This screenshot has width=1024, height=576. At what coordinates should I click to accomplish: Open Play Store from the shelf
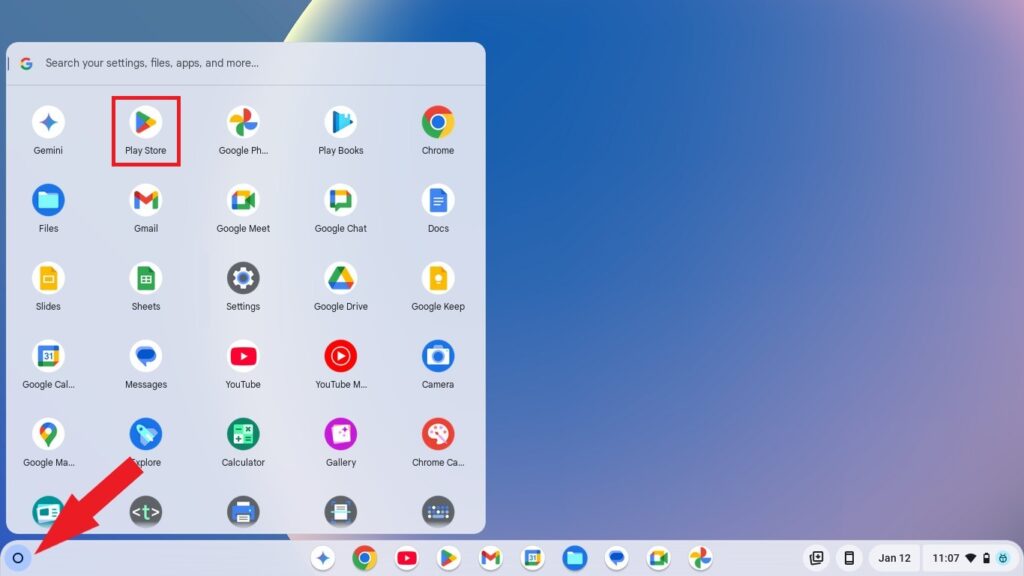[449, 558]
